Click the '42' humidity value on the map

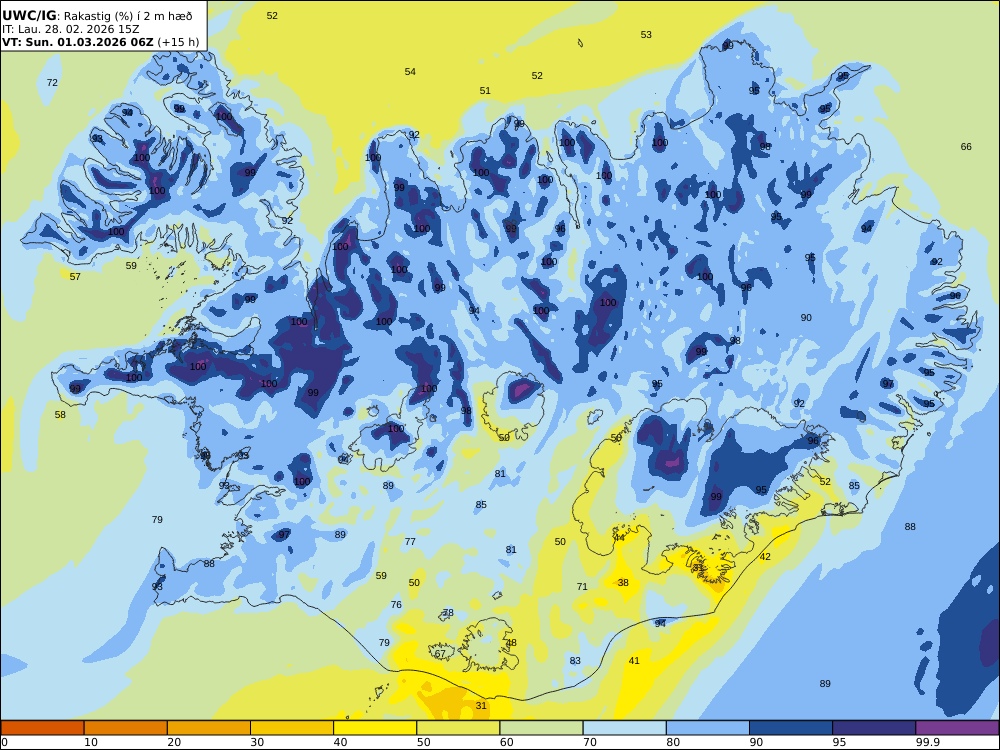click(x=765, y=557)
